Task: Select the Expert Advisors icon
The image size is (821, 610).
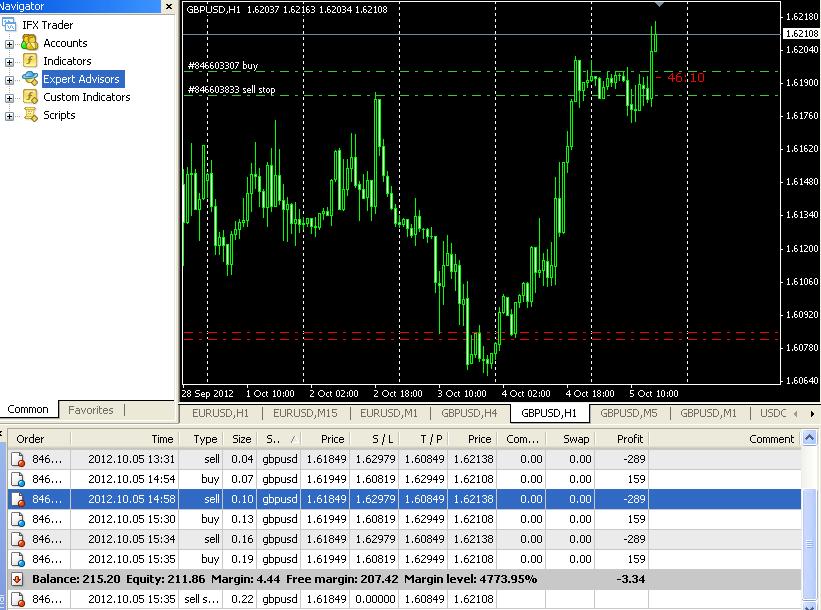Action: point(30,79)
